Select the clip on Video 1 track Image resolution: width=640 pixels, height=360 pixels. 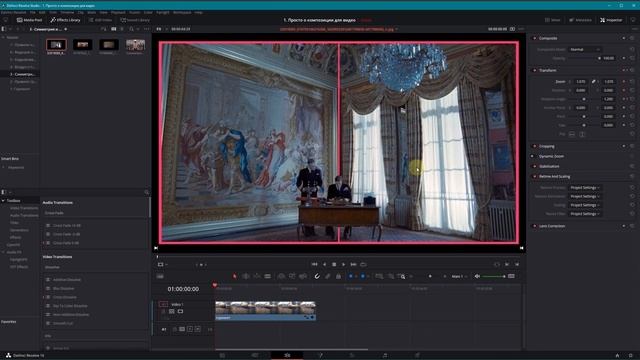click(x=266, y=311)
